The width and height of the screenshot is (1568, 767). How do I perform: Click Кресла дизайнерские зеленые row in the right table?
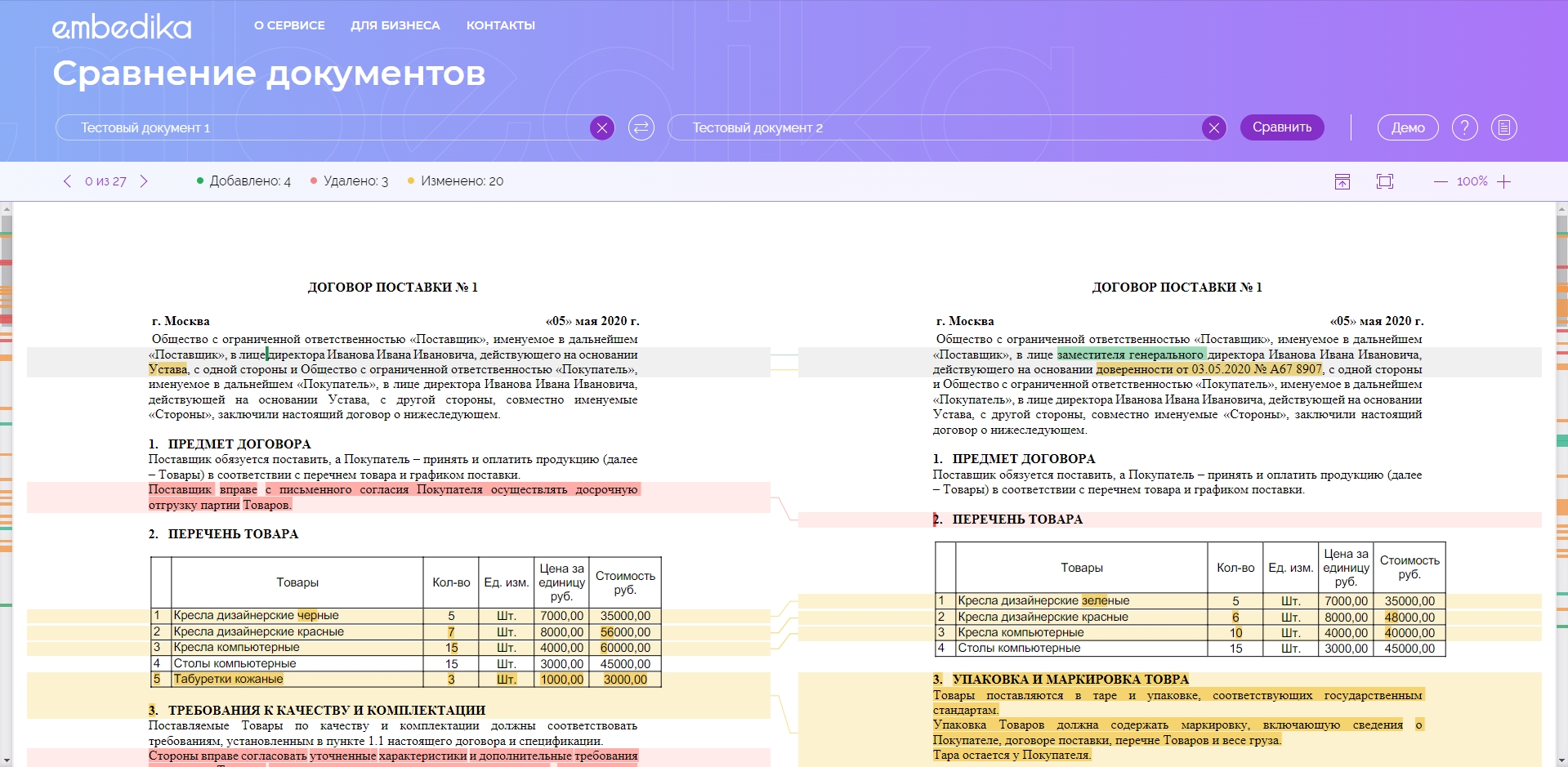pyautogui.click(x=1191, y=600)
